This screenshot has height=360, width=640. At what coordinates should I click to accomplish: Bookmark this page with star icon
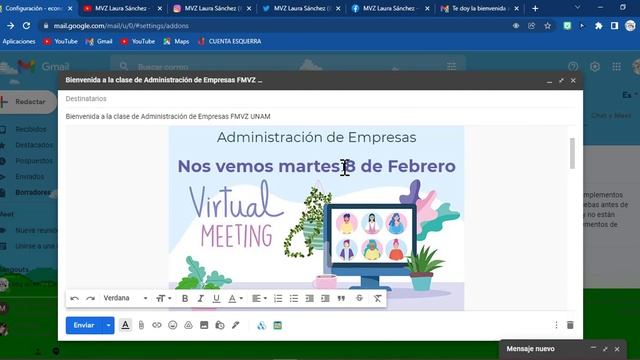tap(547, 26)
